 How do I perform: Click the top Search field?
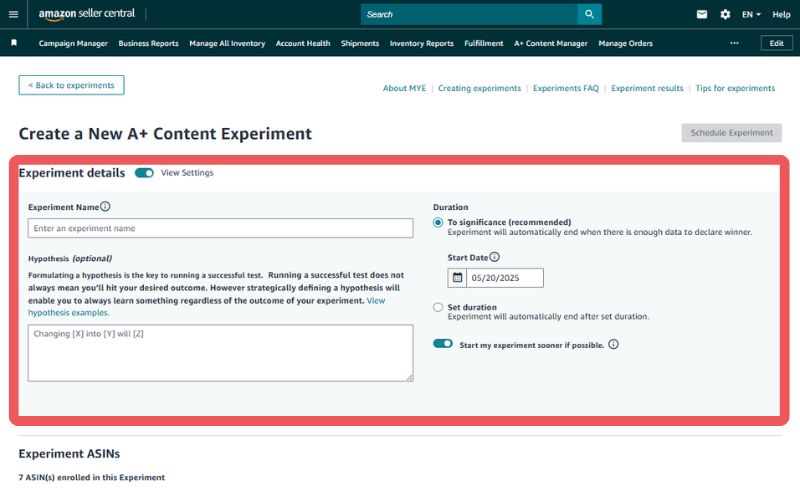click(469, 14)
